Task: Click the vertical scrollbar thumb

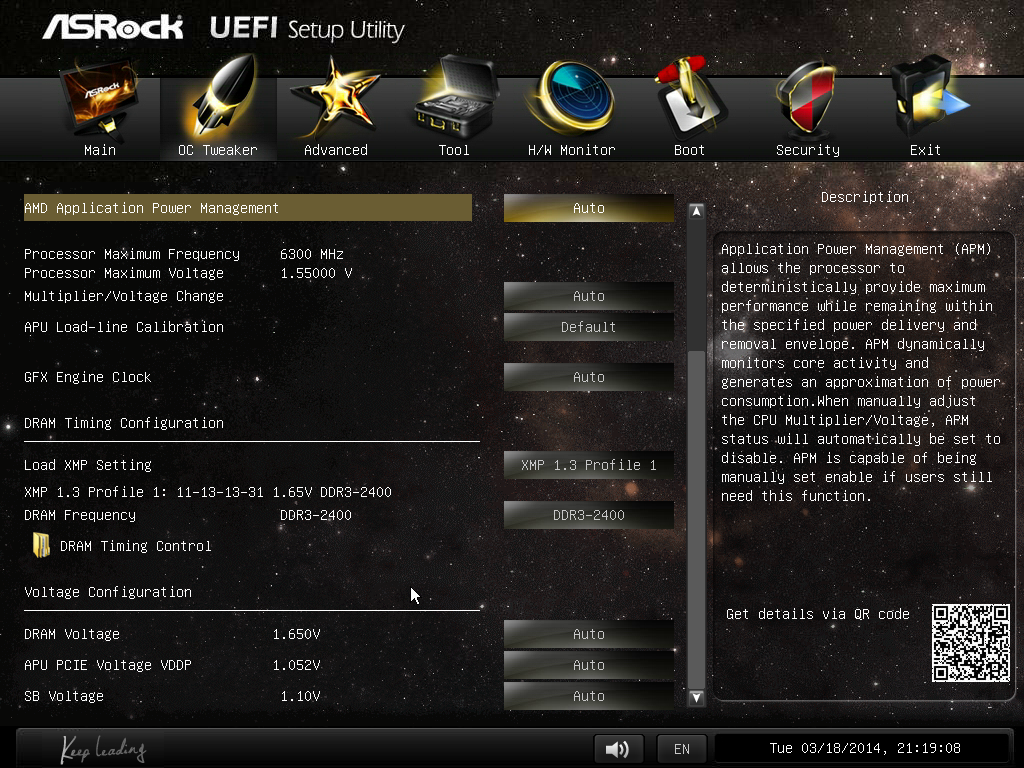Action: 696,520
